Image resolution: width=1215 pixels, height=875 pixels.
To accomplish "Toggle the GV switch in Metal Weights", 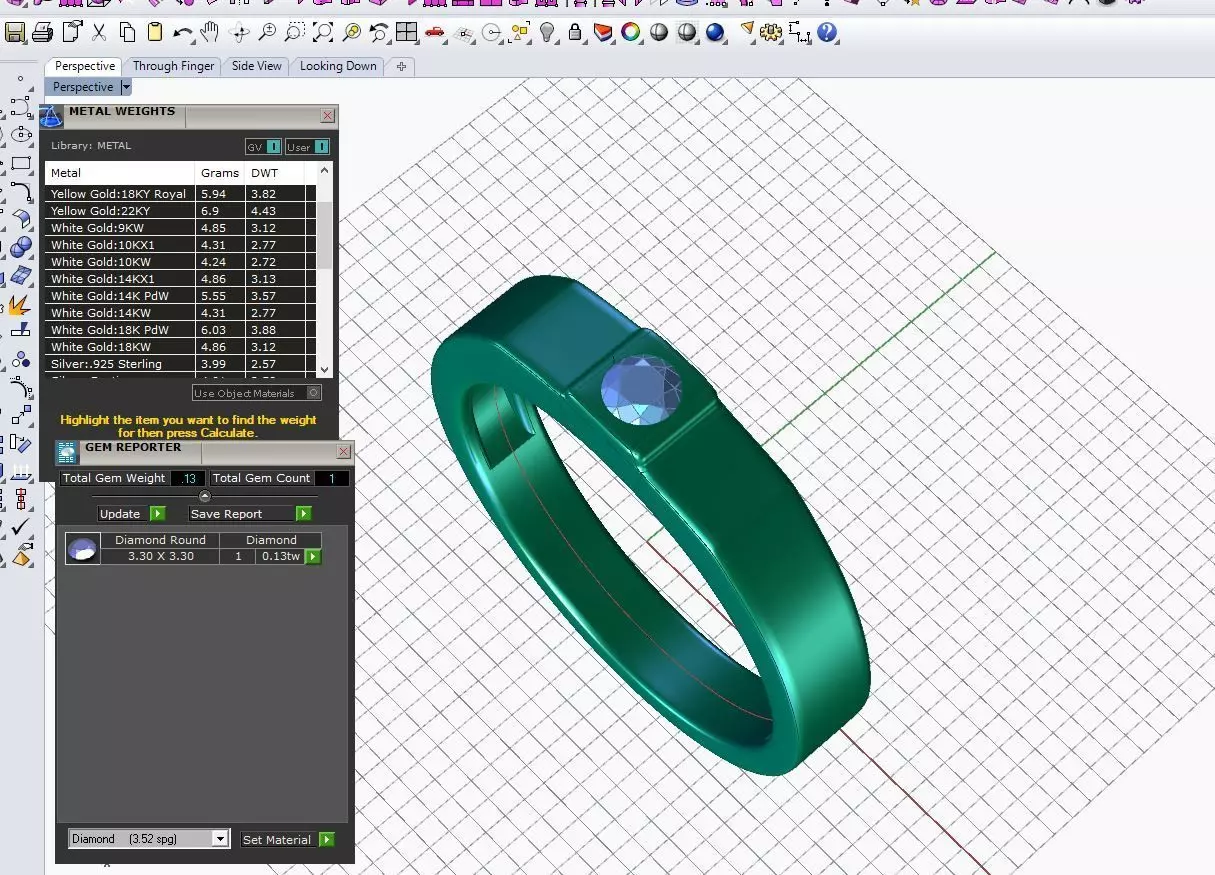I will [263, 147].
